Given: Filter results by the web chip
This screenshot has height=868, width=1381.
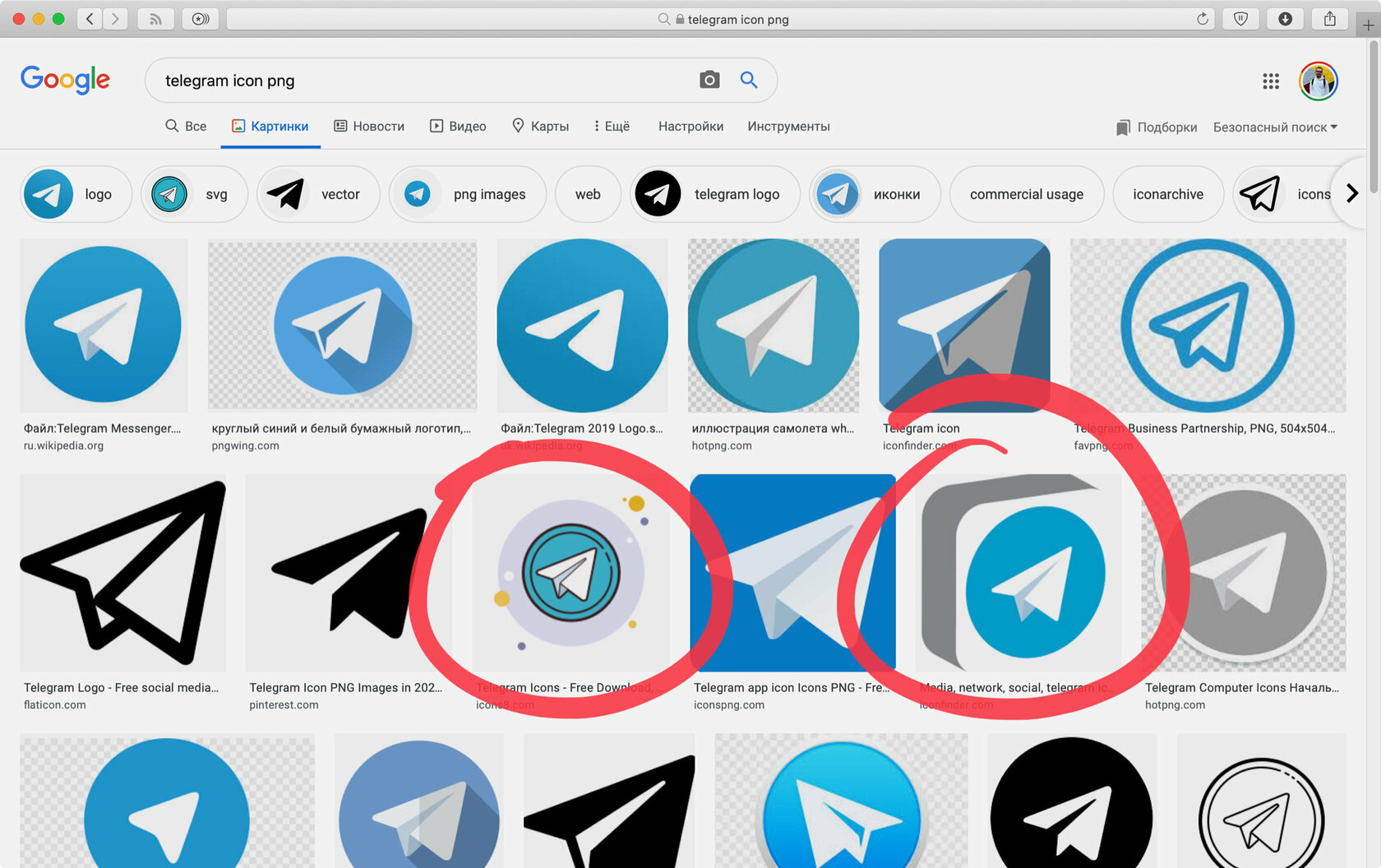Looking at the screenshot, I should 588,194.
